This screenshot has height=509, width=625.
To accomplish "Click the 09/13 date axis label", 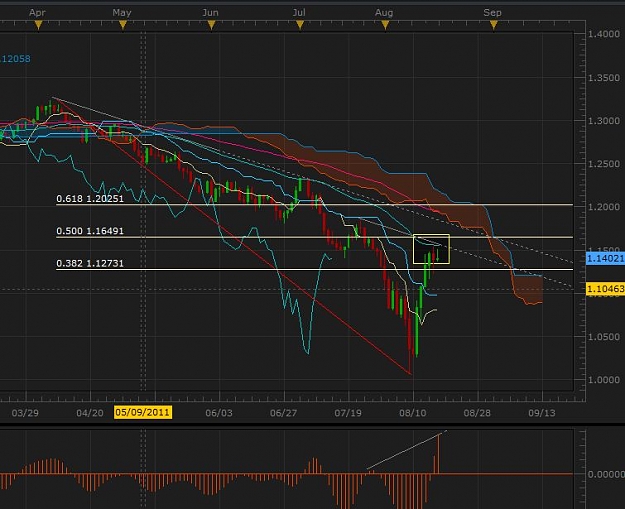I will tap(542, 413).
